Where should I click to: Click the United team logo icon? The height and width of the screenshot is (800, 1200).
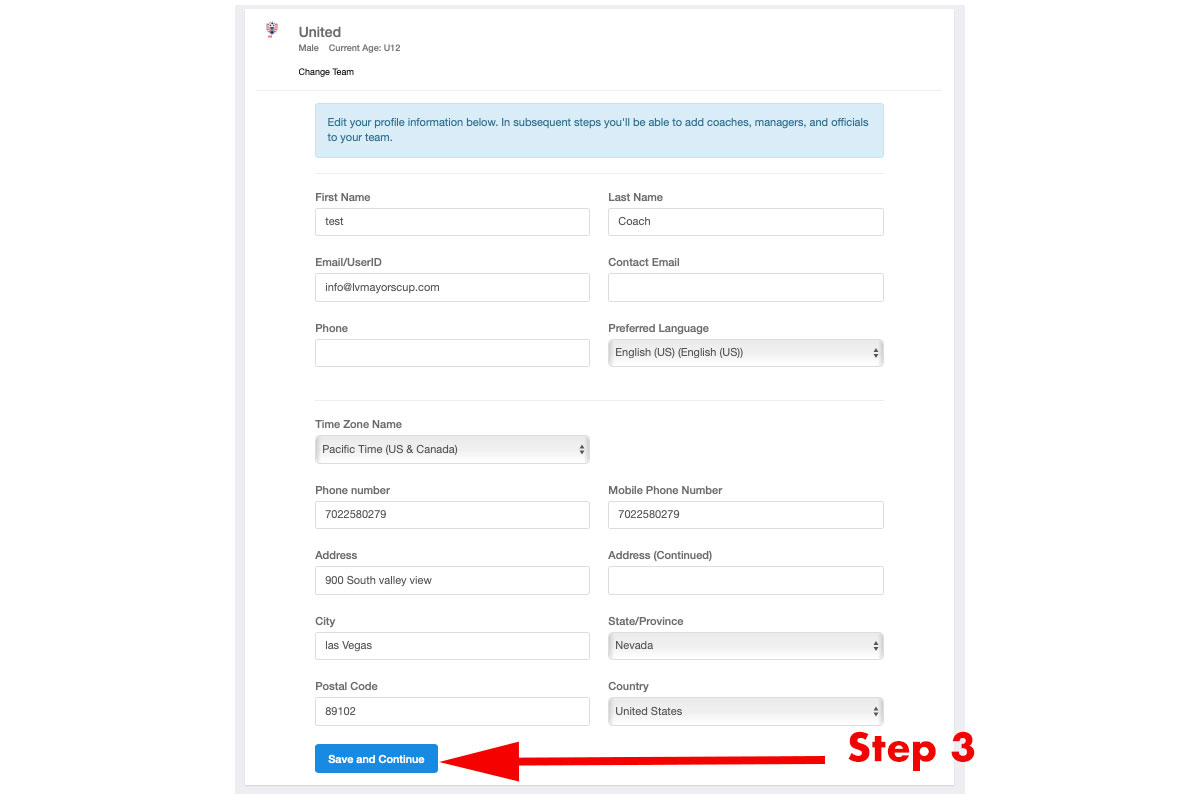point(272,31)
